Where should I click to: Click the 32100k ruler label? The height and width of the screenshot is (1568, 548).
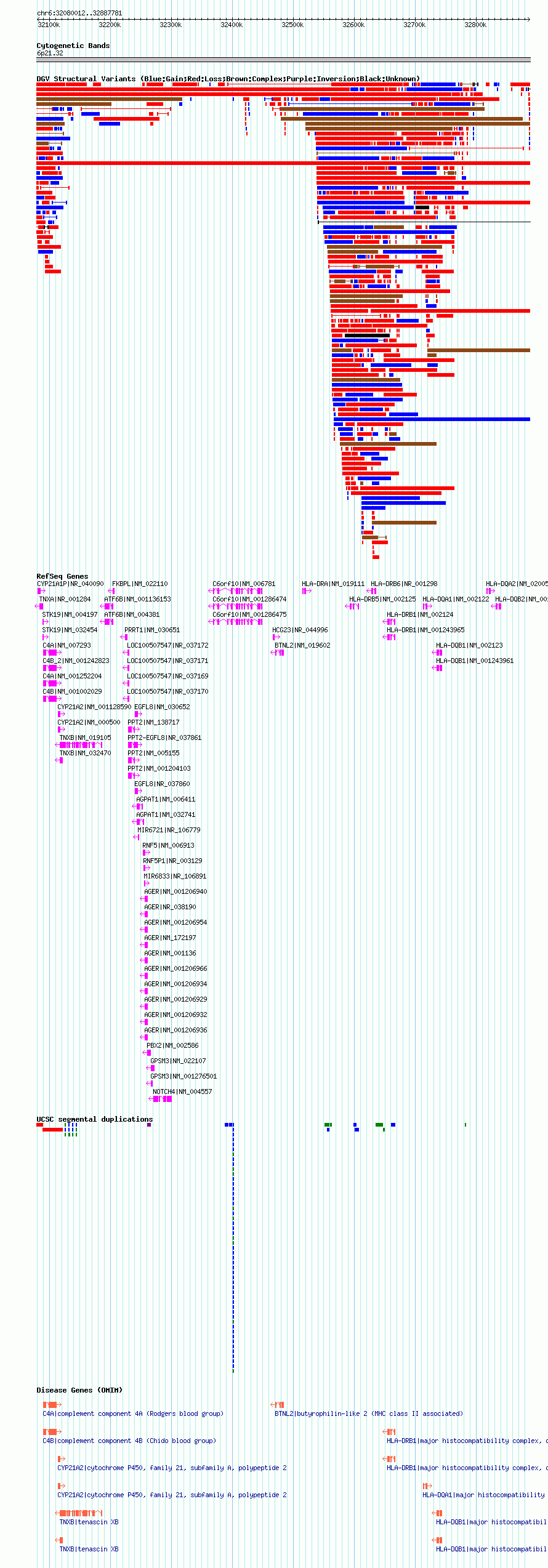(x=49, y=25)
